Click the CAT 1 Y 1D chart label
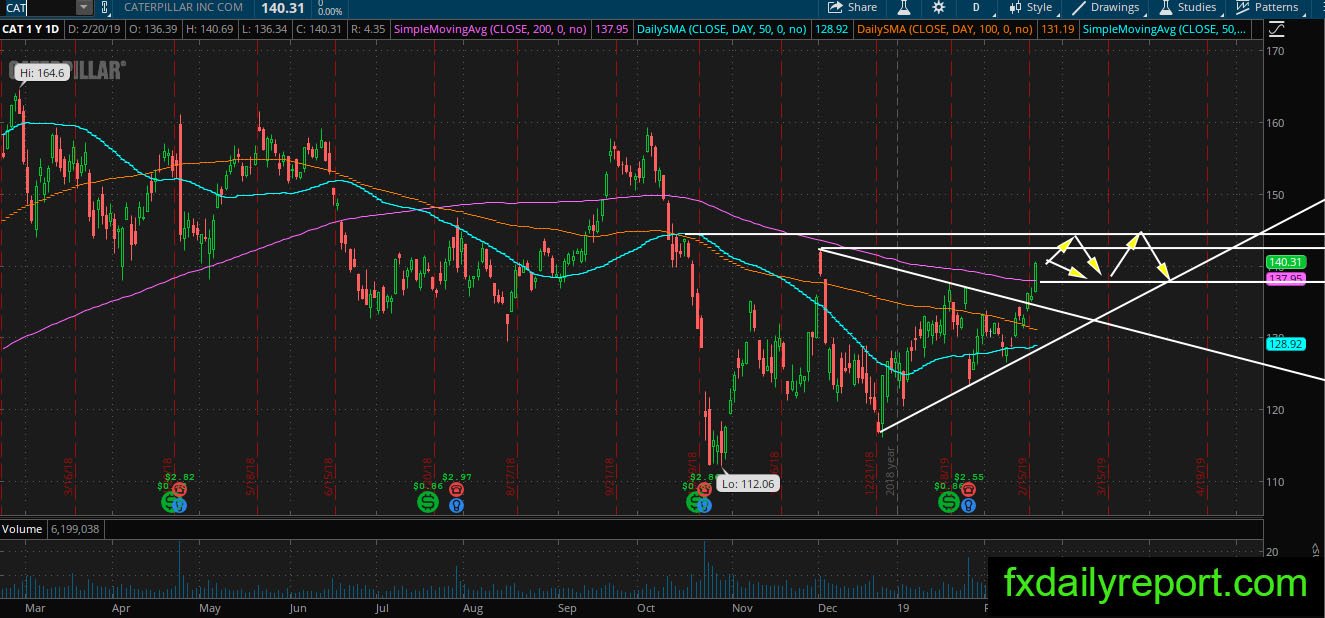The image size is (1325, 618). pyautogui.click(x=31, y=30)
